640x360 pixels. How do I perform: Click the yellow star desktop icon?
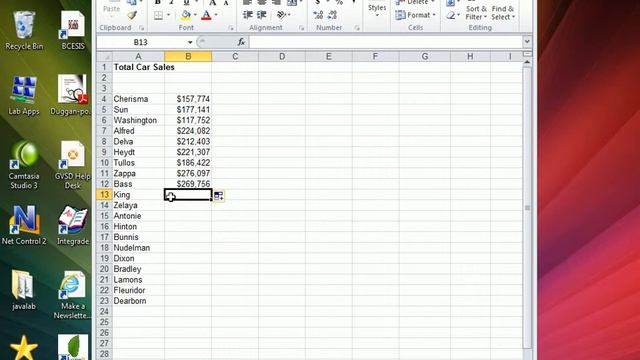tap(23, 347)
